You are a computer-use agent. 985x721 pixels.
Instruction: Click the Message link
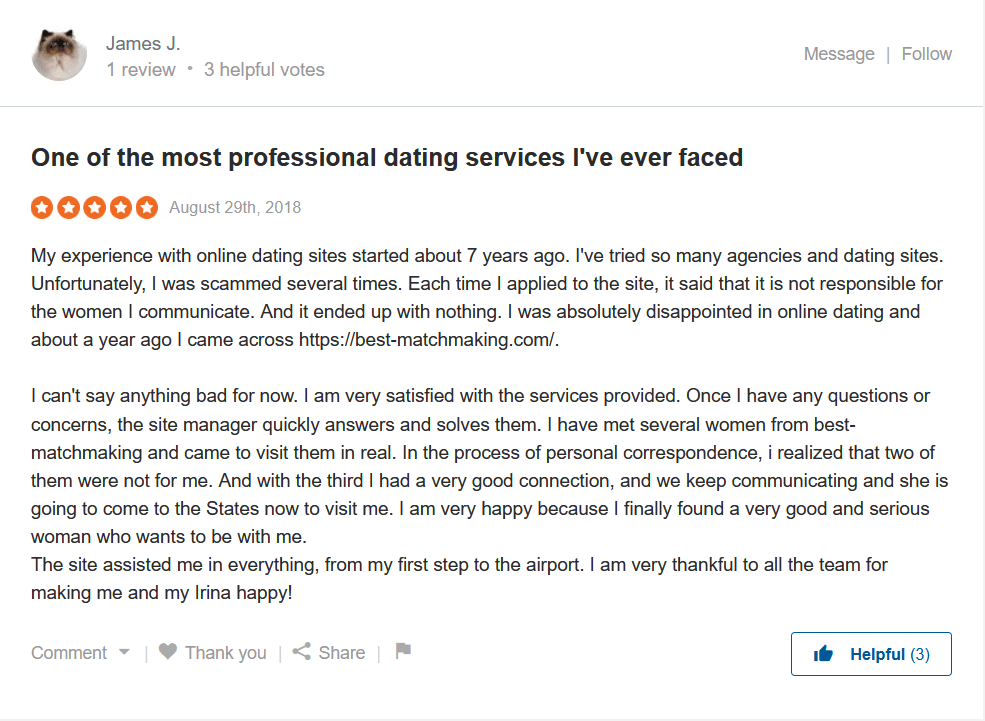(839, 54)
